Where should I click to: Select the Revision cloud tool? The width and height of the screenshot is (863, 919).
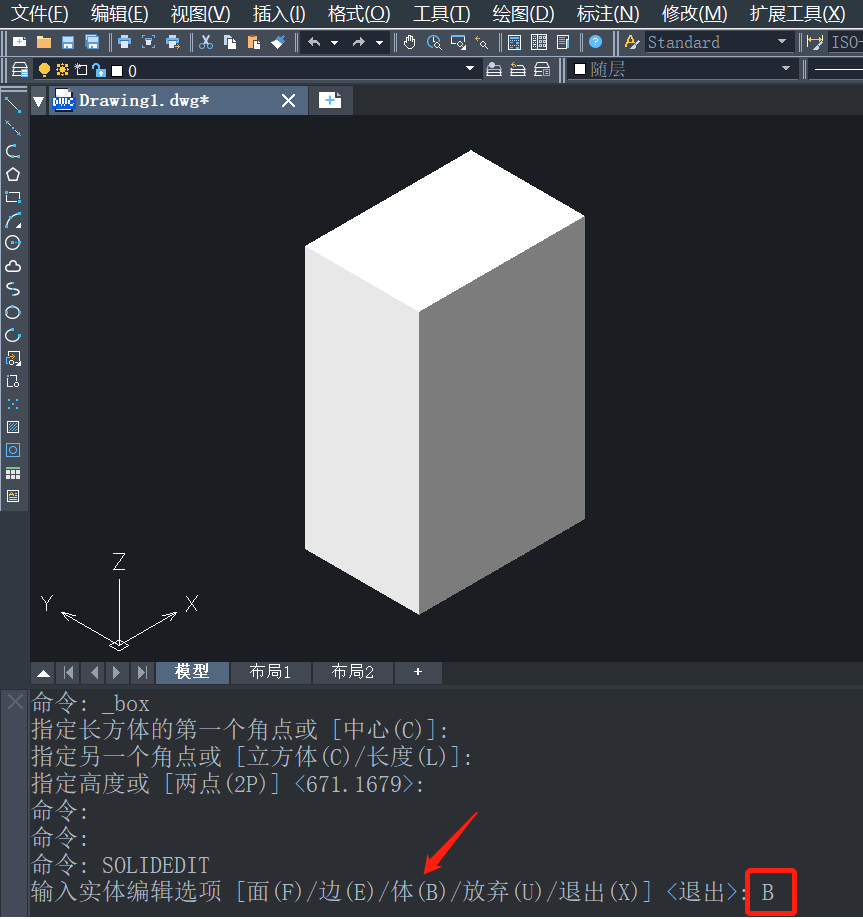point(13,266)
